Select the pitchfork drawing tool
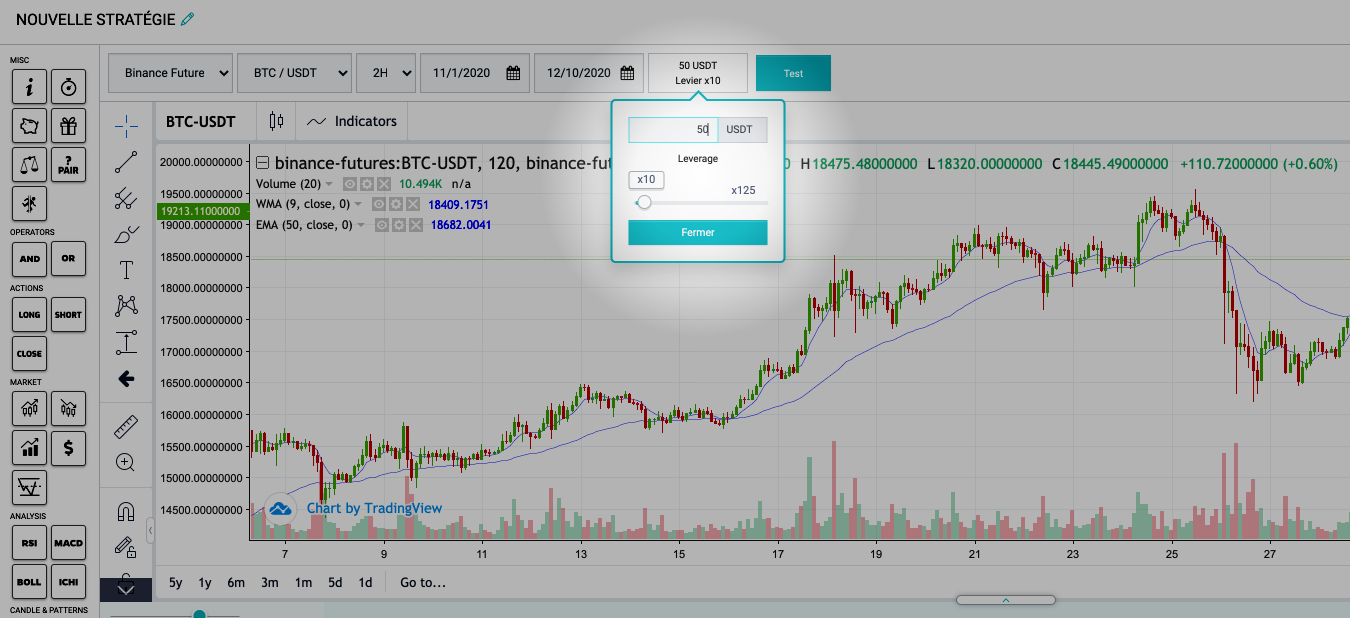1350x618 pixels. [x=126, y=199]
